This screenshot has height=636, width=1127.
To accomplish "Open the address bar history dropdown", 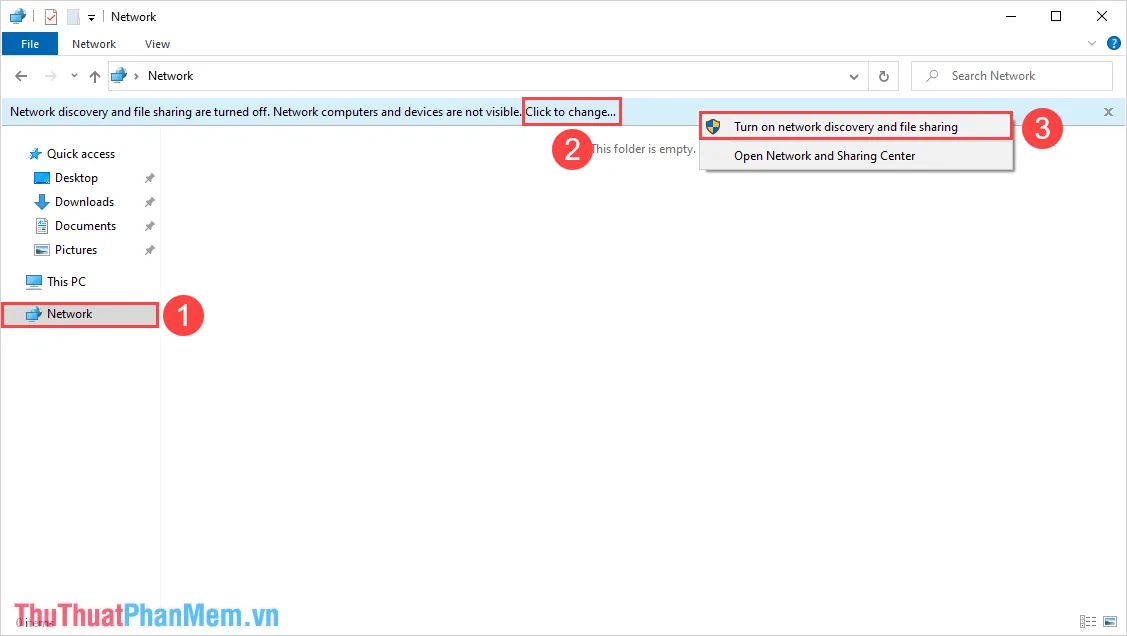I will (853, 75).
